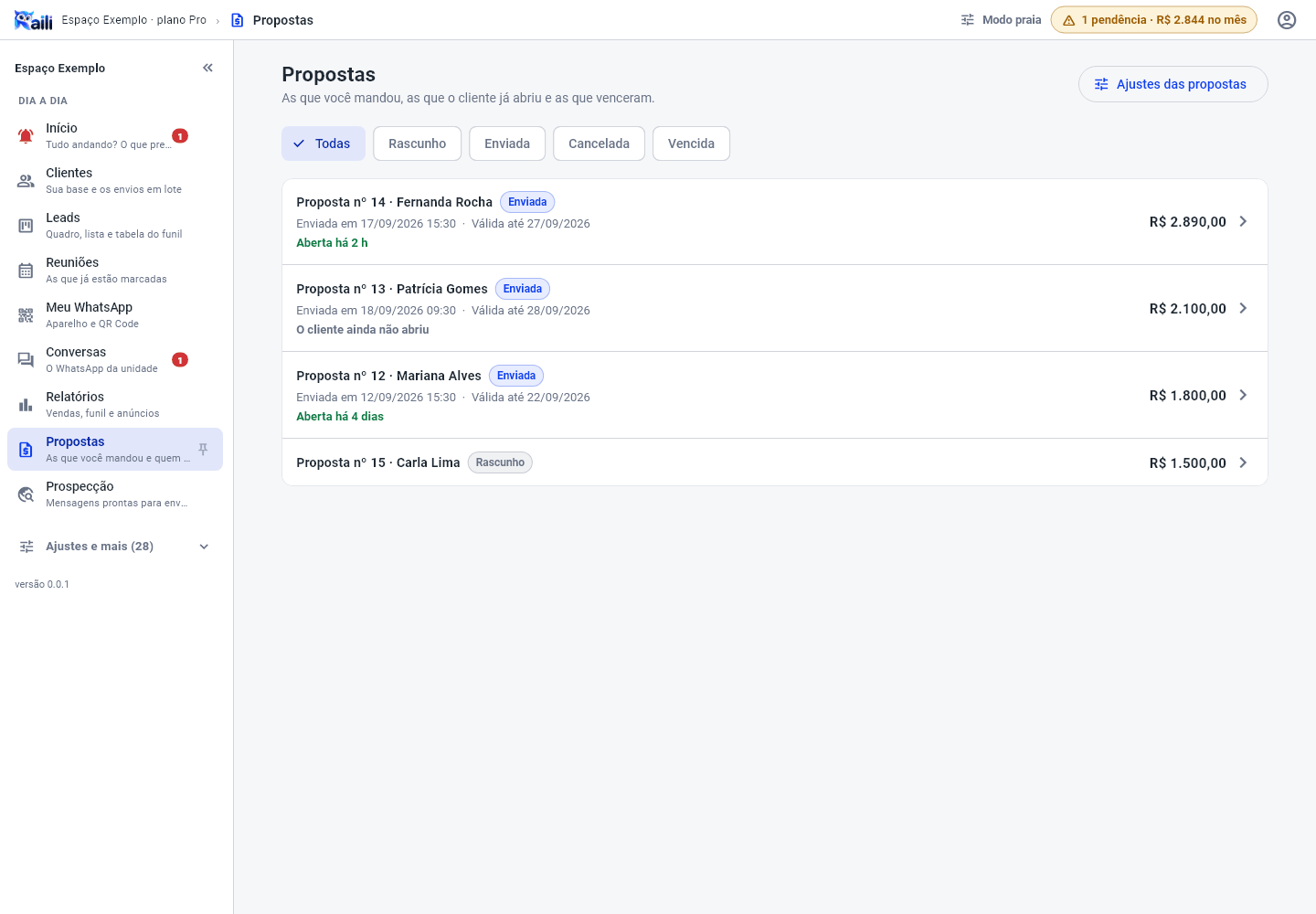Click the red badge on Início

click(x=180, y=136)
